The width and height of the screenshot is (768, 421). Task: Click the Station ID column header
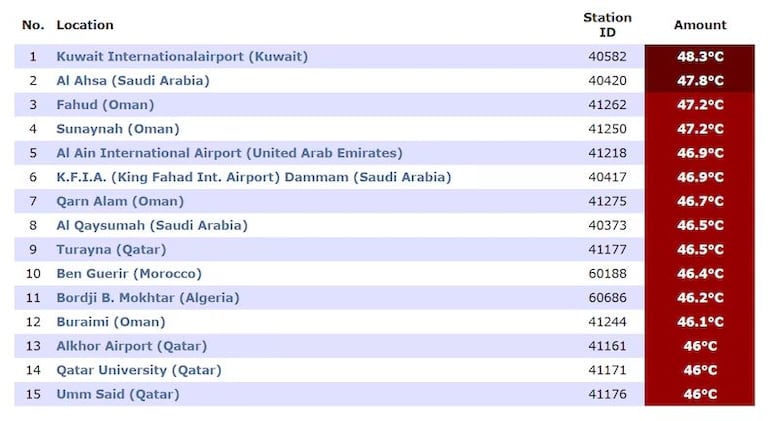608,25
